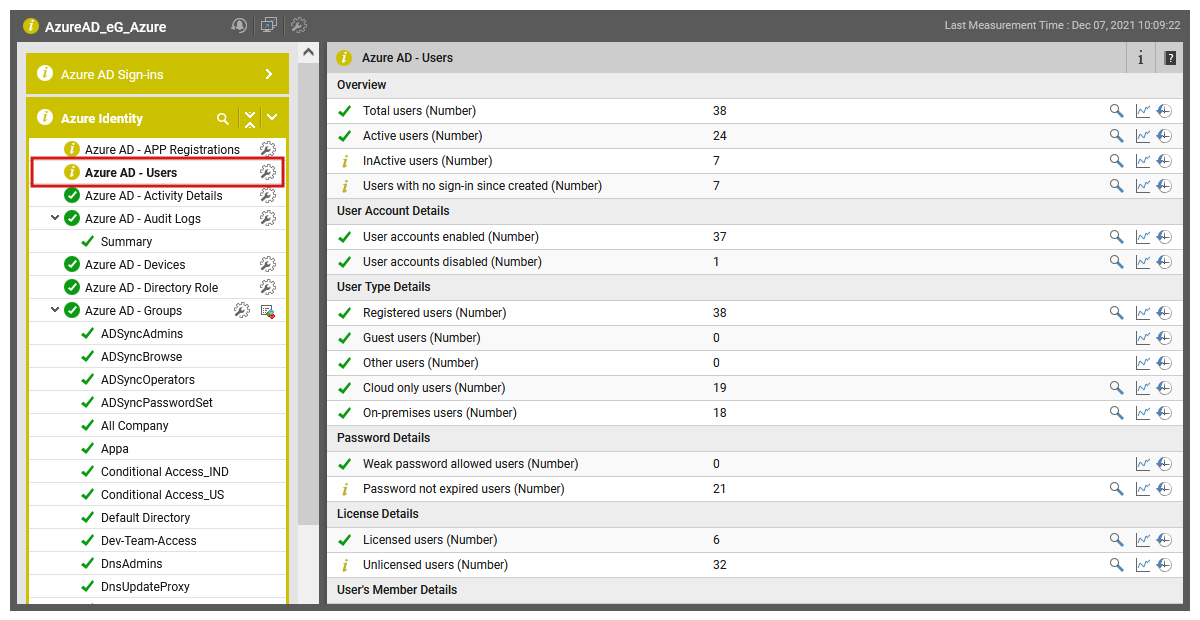Configure the Azure AD - APP Registrations test

[267, 149]
